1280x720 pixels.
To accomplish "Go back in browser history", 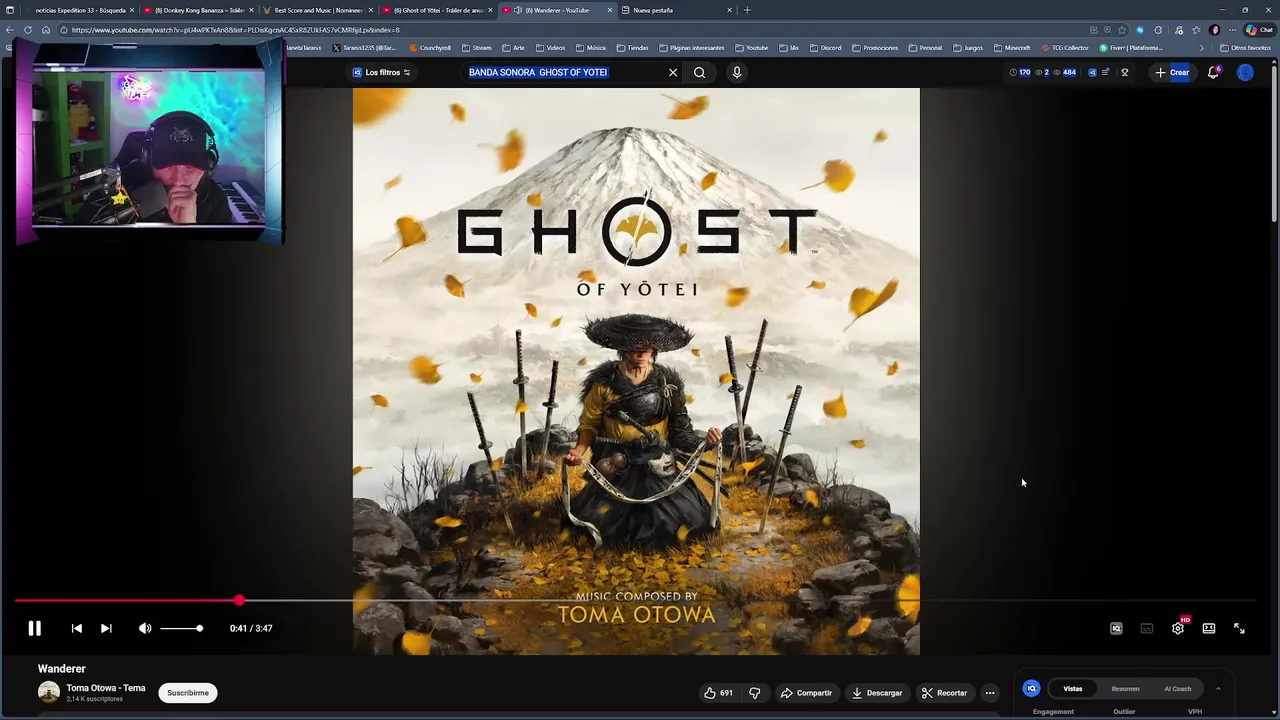I will pyautogui.click(x=10, y=30).
